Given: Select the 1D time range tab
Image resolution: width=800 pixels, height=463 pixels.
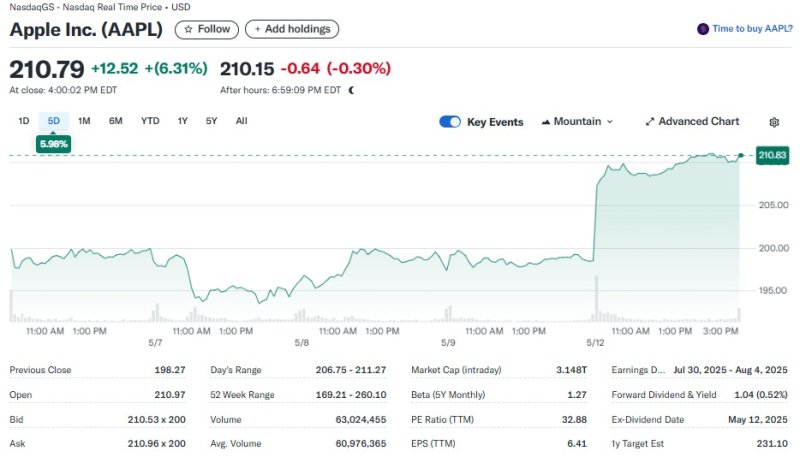Looking at the screenshot, I should (23, 121).
